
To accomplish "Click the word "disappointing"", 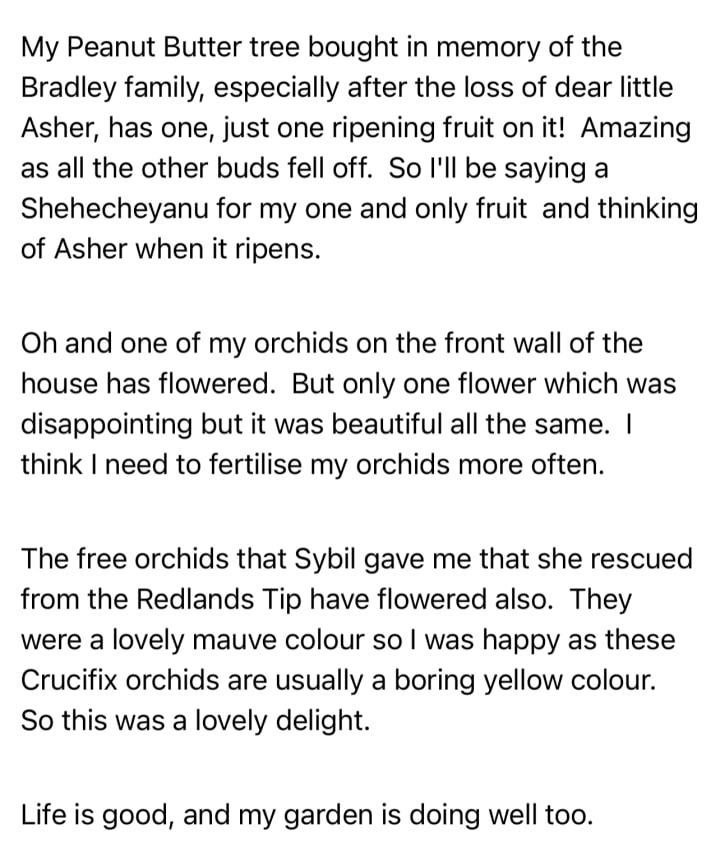I will pos(107,425).
